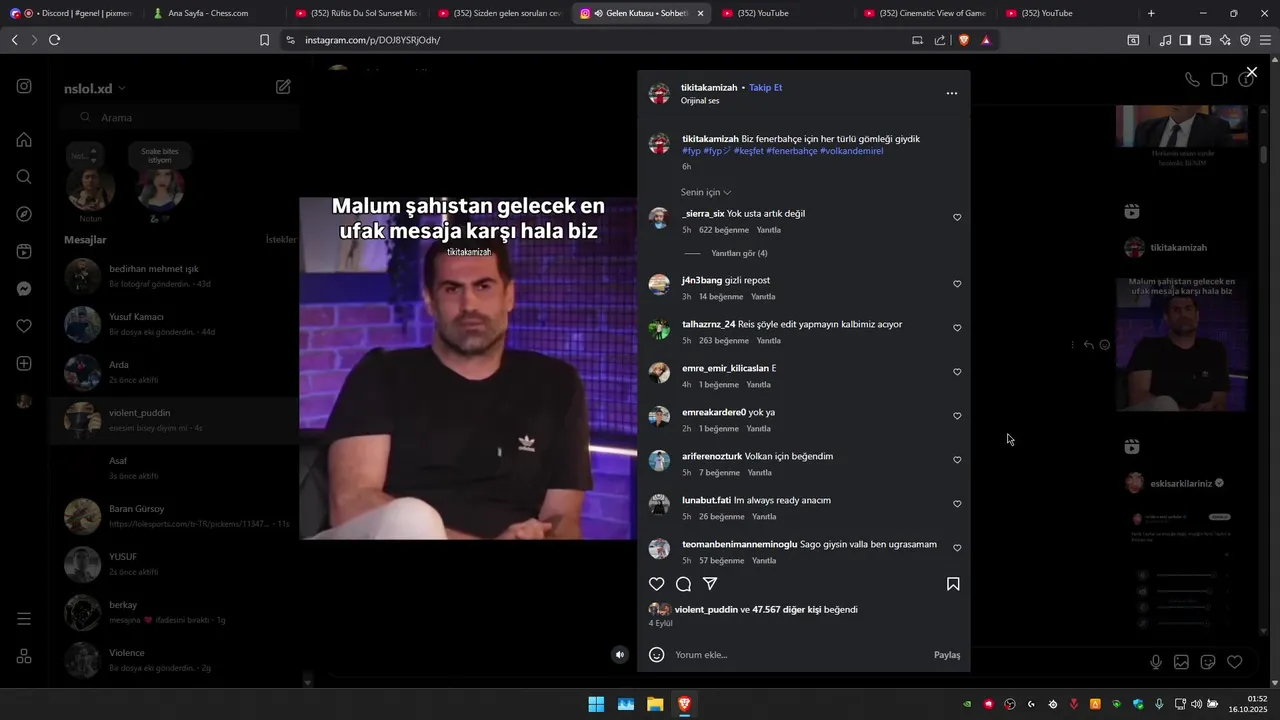Open the shared reel thumbnail in chat
The height and width of the screenshot is (720, 1280).
point(1181,344)
